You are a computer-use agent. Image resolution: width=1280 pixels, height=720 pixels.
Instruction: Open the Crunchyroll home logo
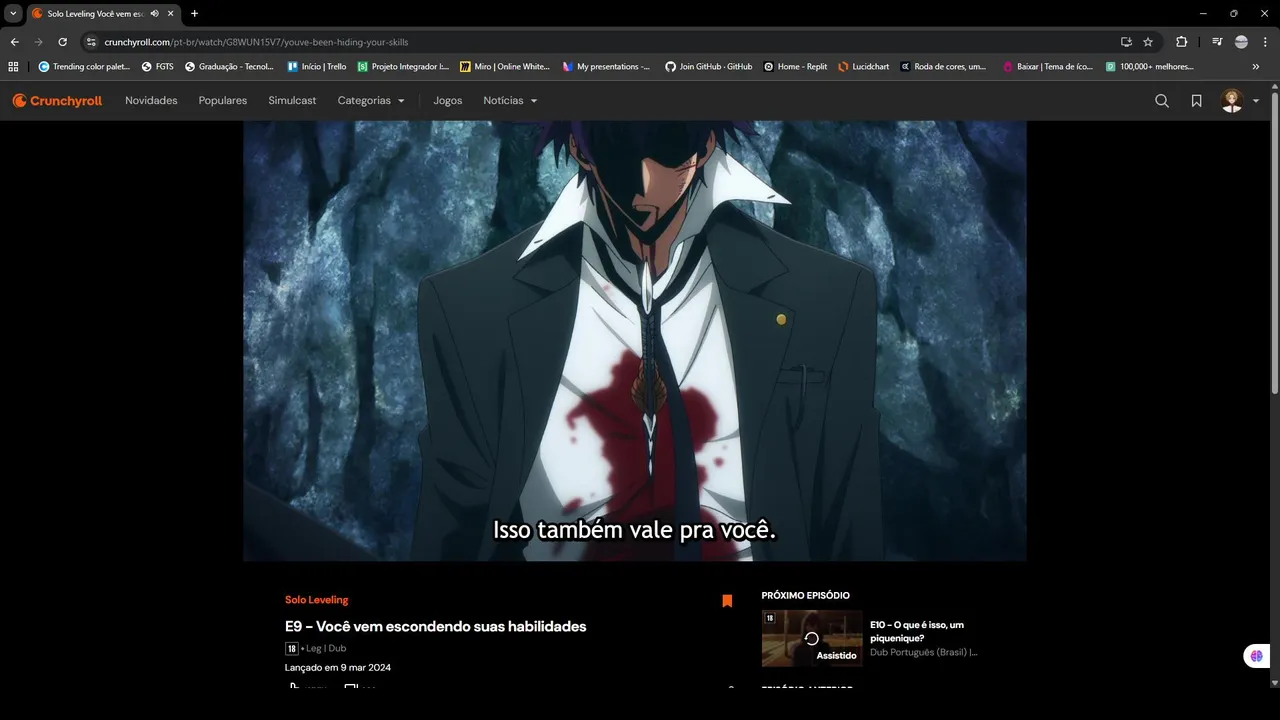(x=57, y=101)
